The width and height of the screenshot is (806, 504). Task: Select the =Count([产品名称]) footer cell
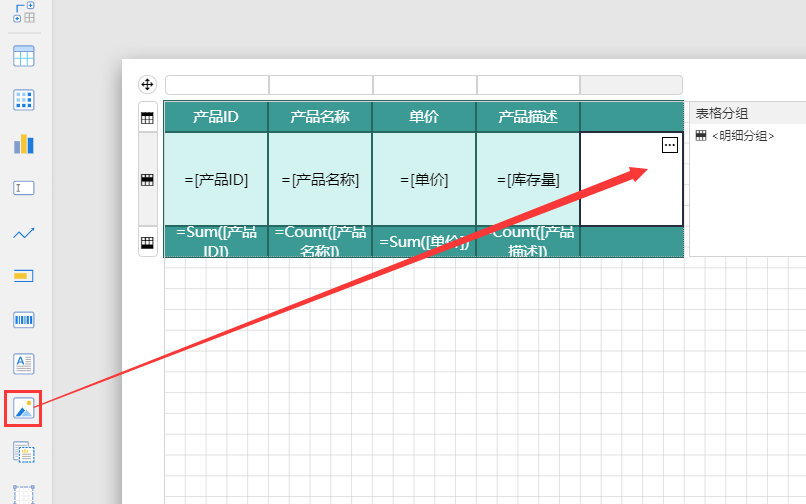tap(320, 242)
